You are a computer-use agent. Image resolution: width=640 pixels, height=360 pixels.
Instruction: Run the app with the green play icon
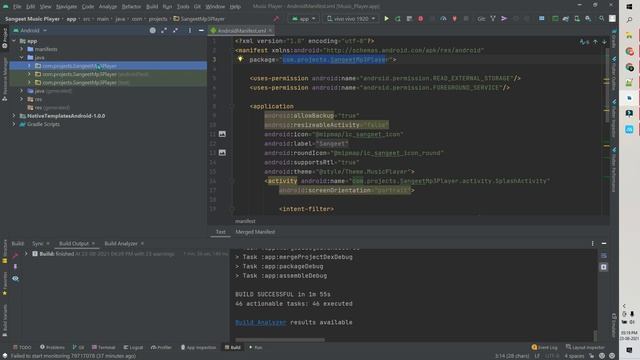pyautogui.click(x=386, y=19)
